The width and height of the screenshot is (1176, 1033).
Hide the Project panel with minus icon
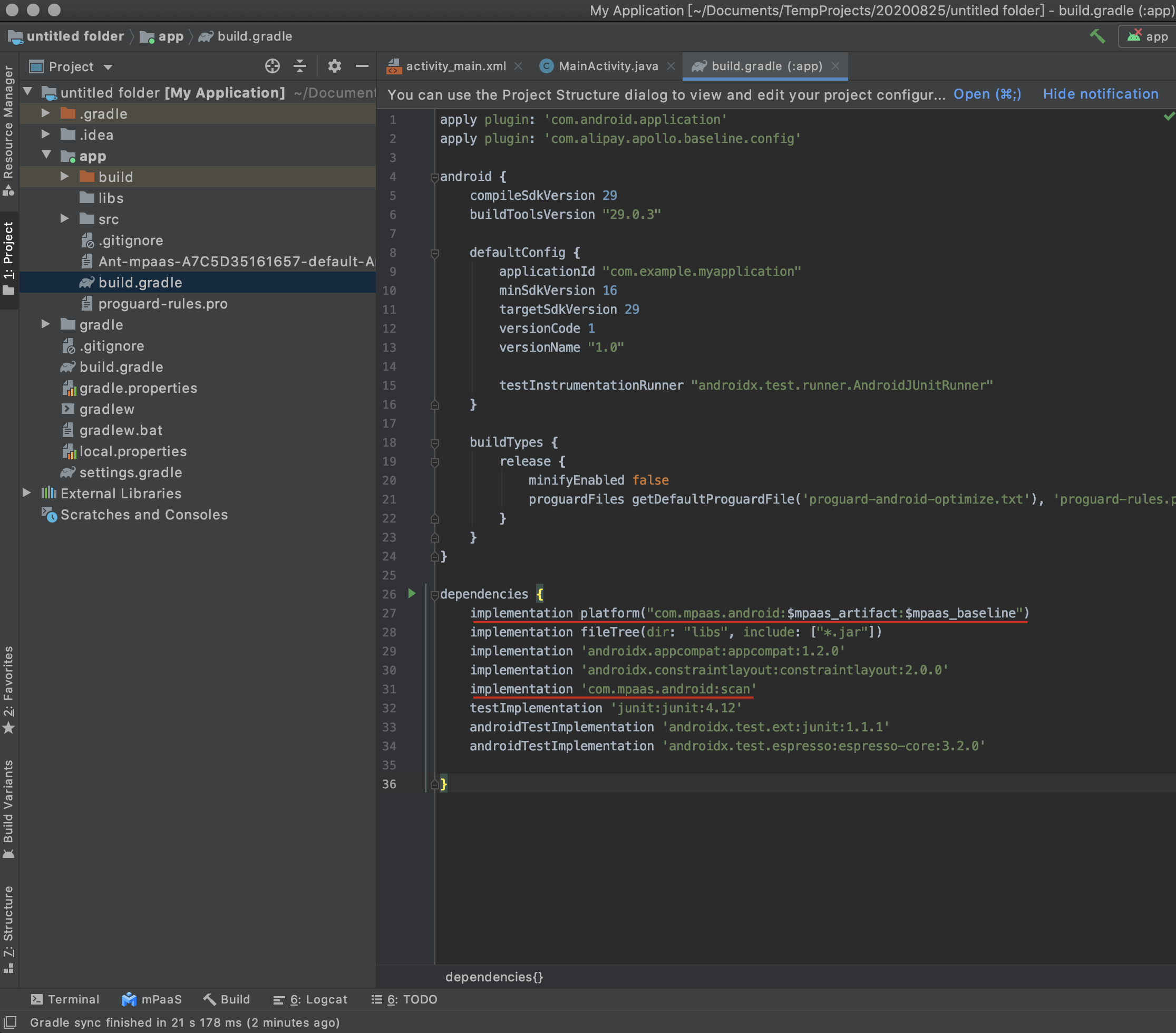pyautogui.click(x=362, y=66)
